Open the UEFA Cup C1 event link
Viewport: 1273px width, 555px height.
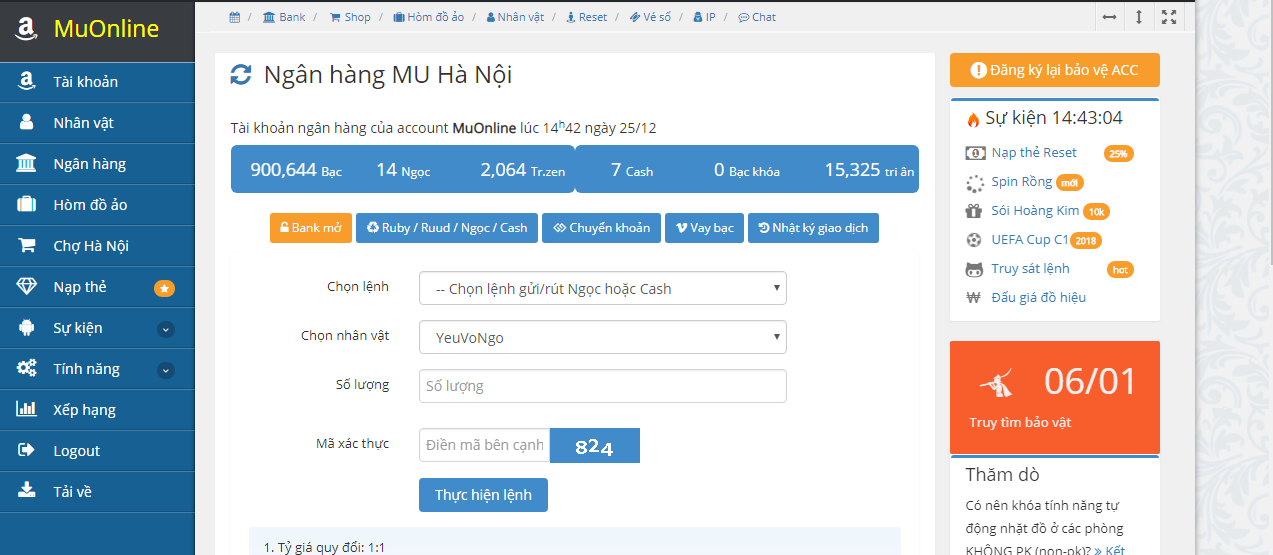(1030, 240)
